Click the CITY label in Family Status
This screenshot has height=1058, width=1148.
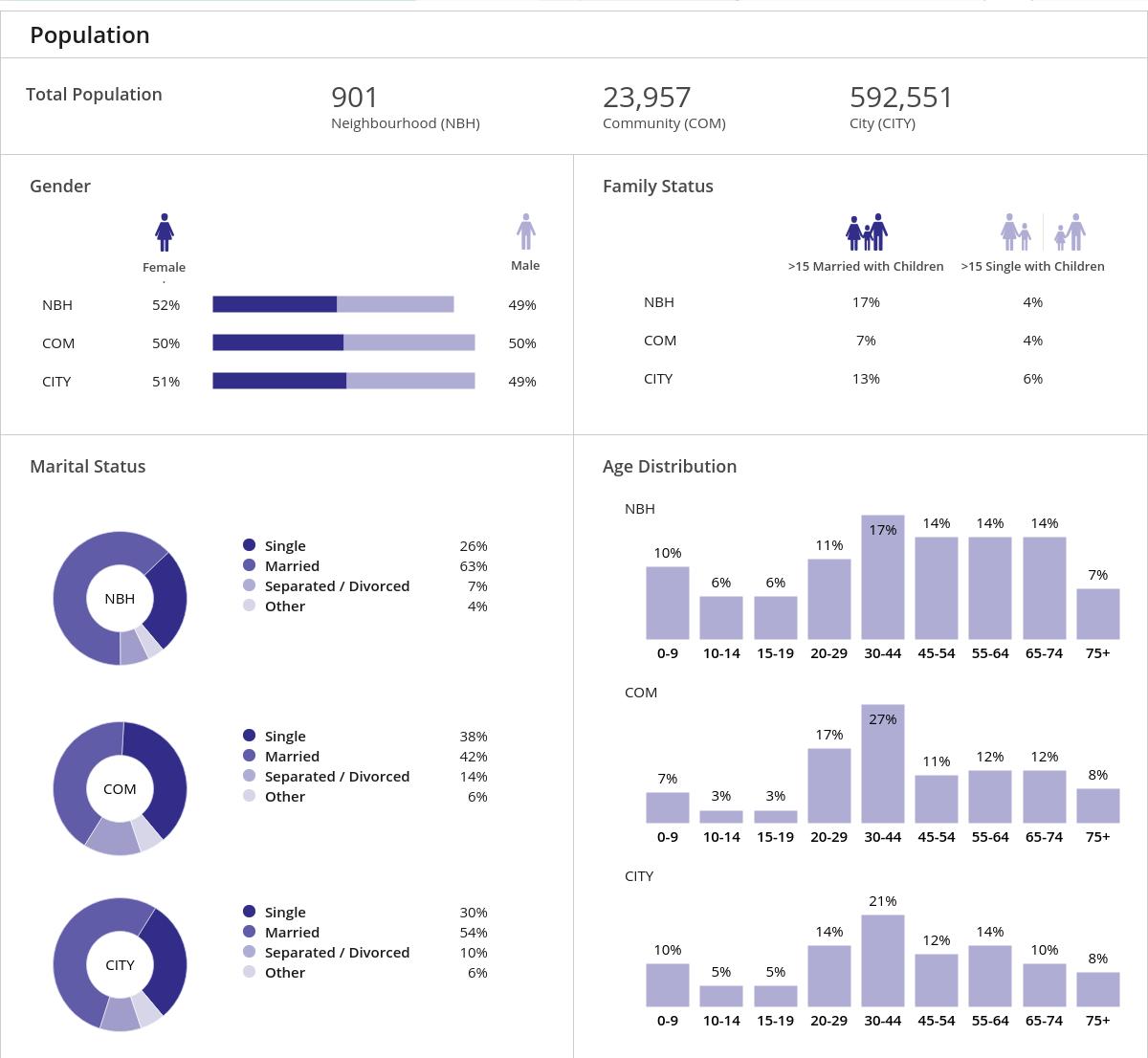658,379
